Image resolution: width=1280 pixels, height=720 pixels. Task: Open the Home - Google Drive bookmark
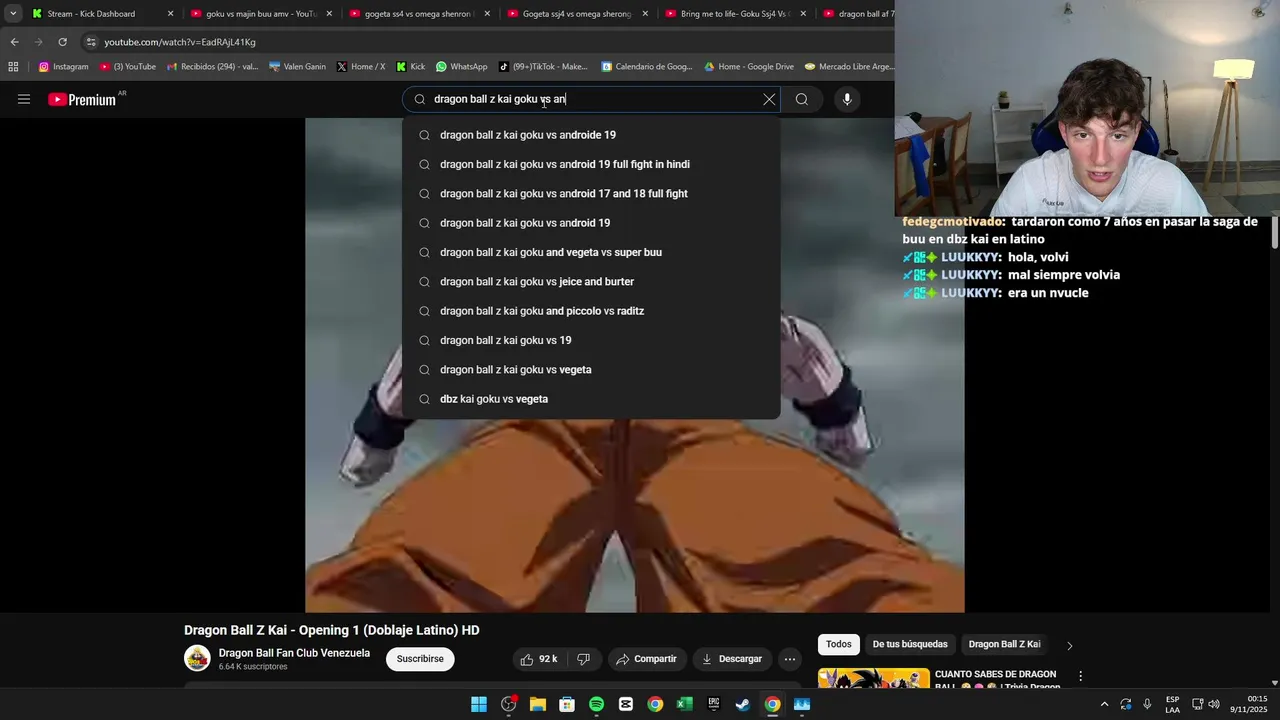tap(749, 67)
